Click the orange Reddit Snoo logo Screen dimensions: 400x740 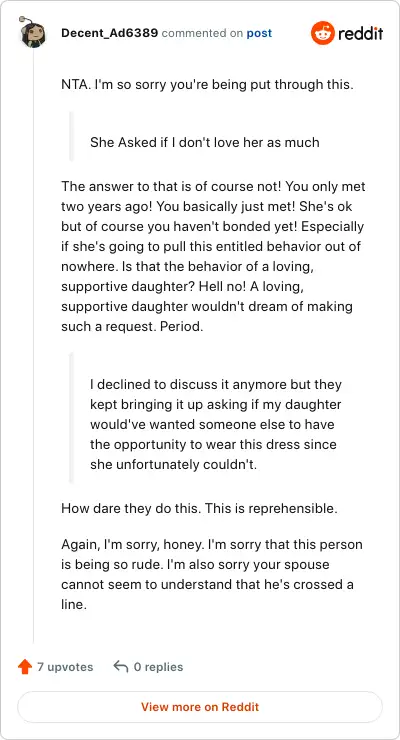tap(323, 33)
